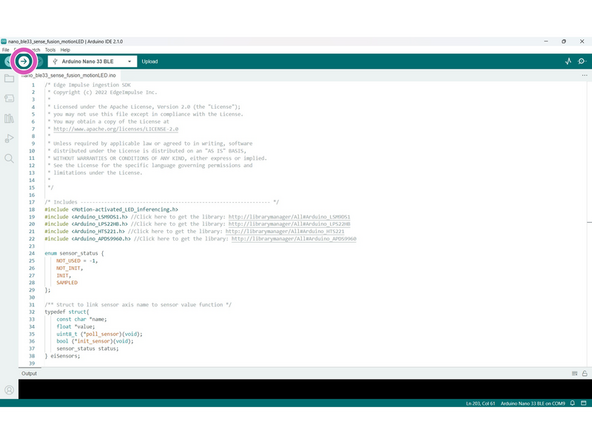The height and width of the screenshot is (444, 592).
Task: Toggle Output panel scroll lock icon
Action: click(x=584, y=373)
